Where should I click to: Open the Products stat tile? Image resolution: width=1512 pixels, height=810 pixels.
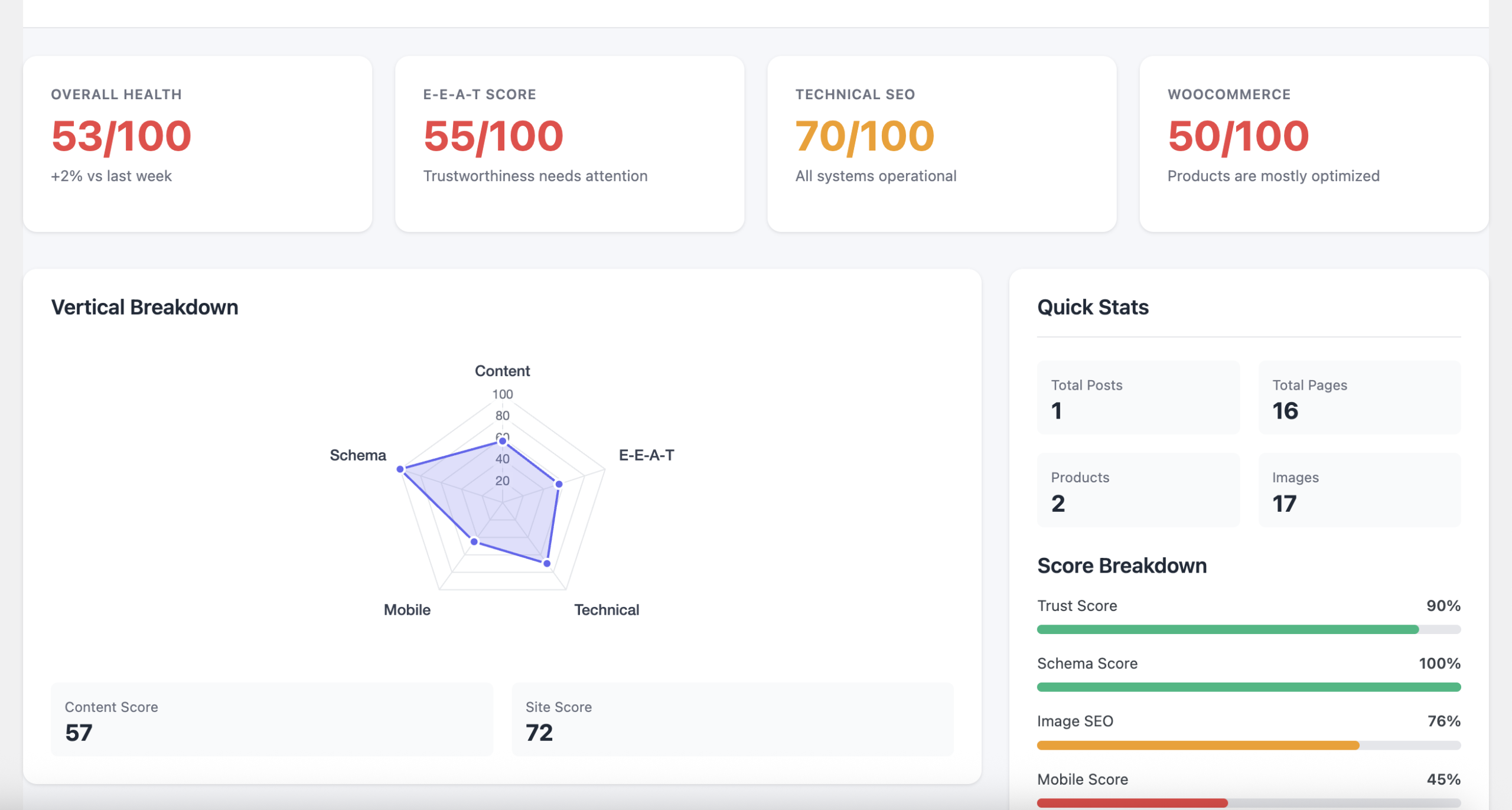pos(1138,490)
